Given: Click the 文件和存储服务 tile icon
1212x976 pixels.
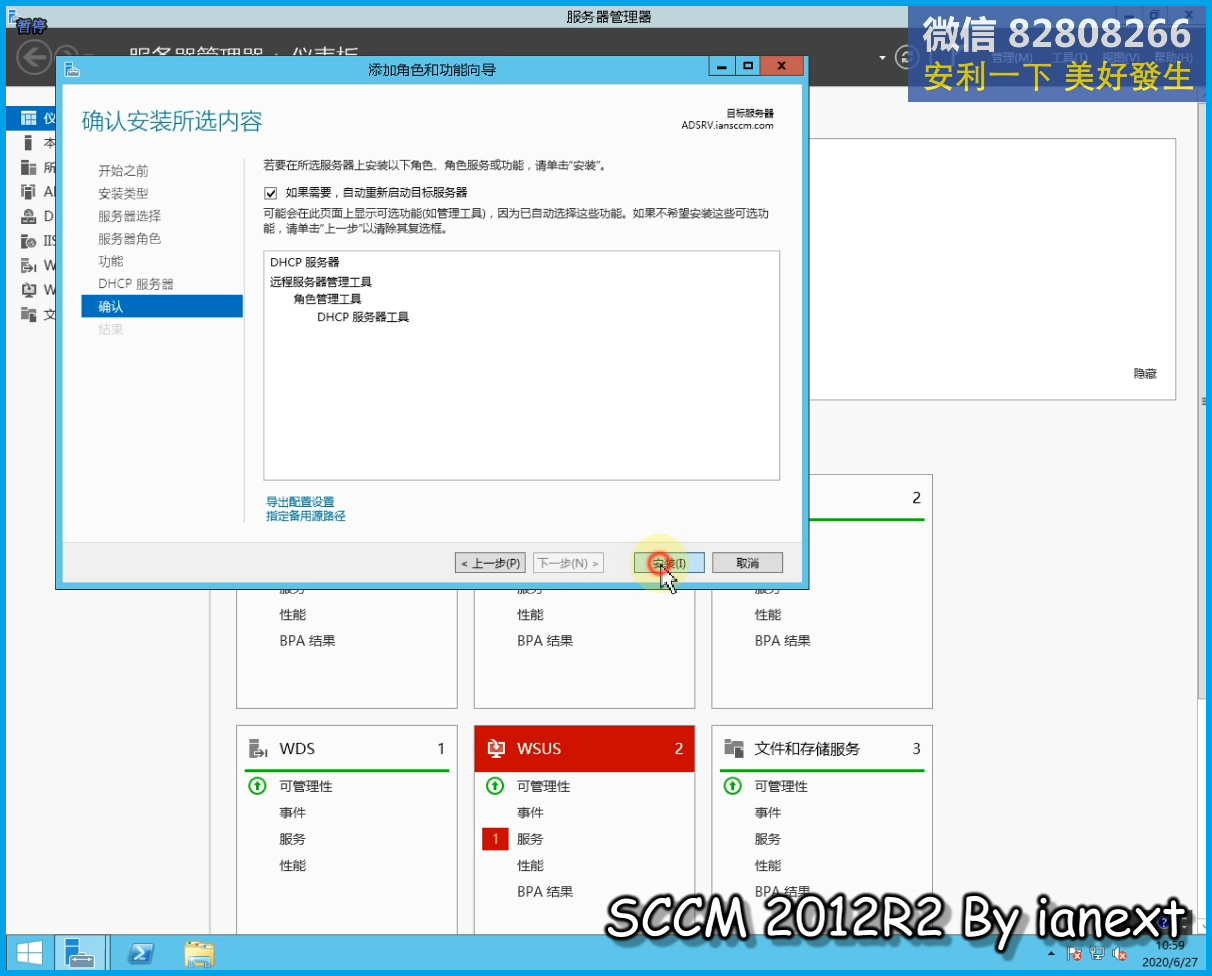Looking at the screenshot, I should (733, 749).
